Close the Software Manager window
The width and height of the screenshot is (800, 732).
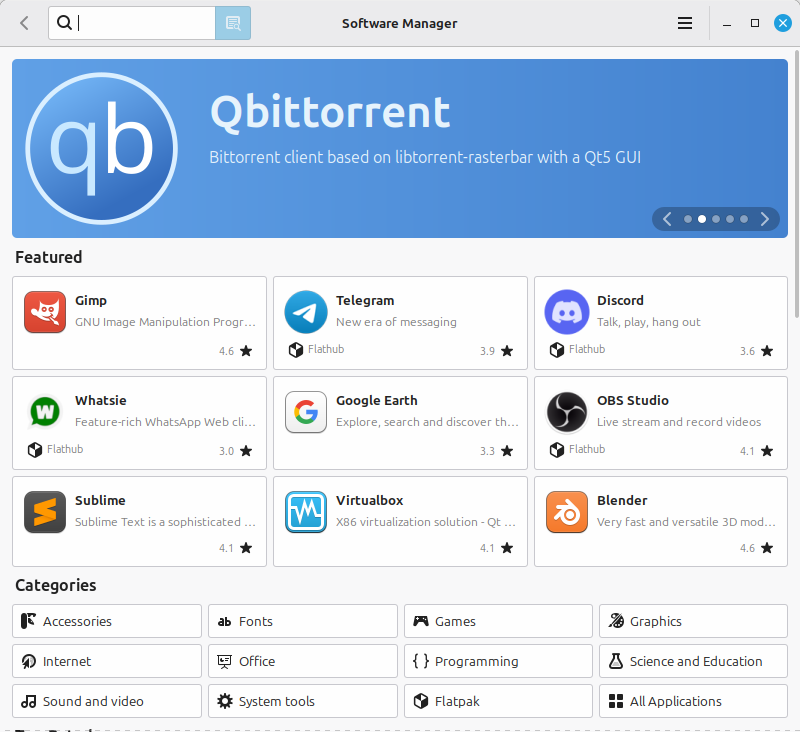coord(783,23)
